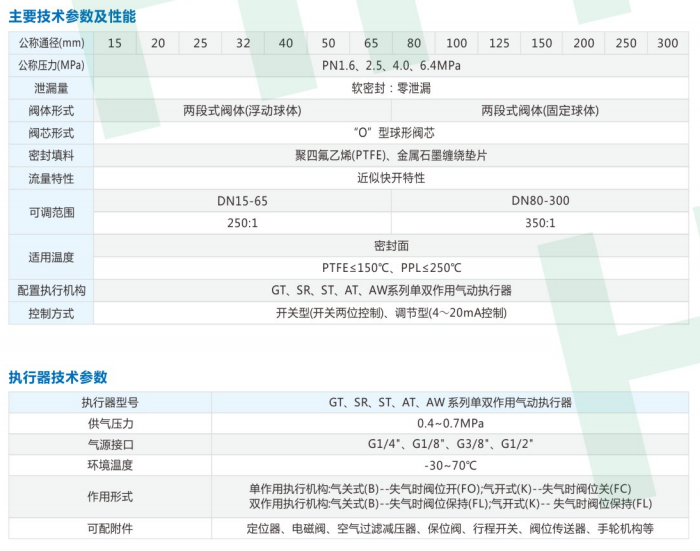The height and width of the screenshot is (551, 700).
Task: Click the 100 value in nominal diameter row
Action: point(456,43)
